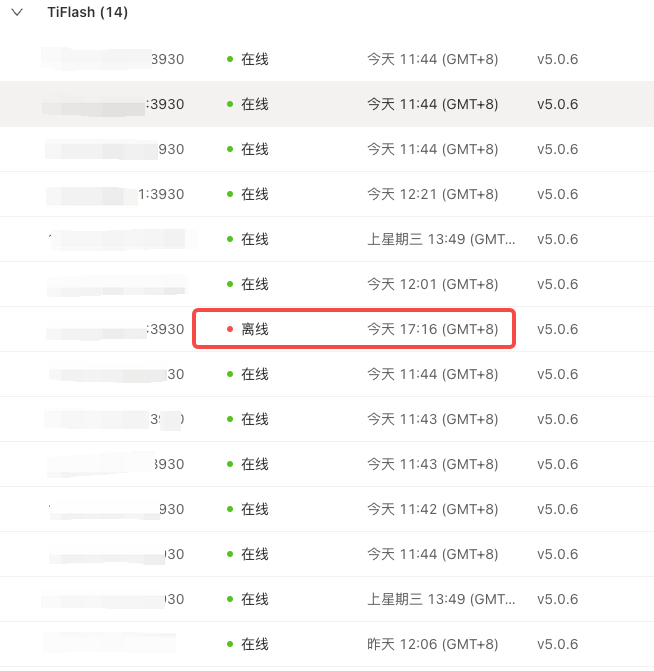The image size is (654, 671).
Task: Click the 离线 status text
Action: coord(255,329)
